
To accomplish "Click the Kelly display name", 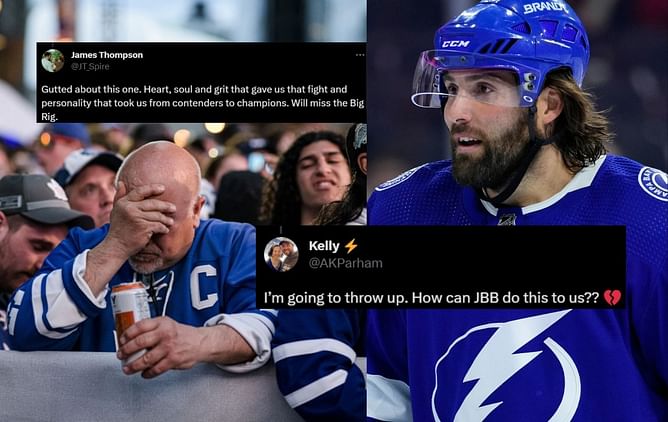I will pyautogui.click(x=324, y=246).
